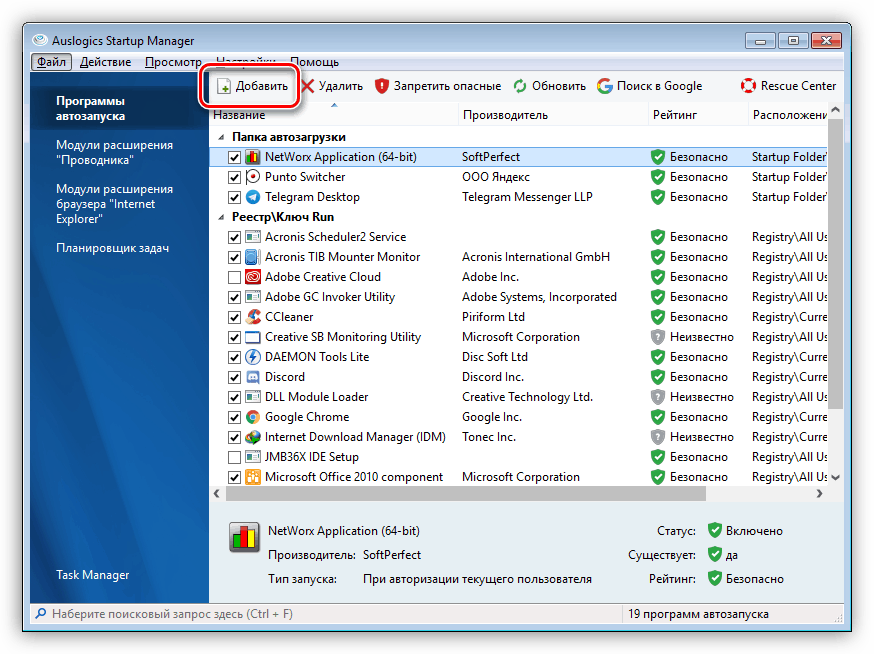
Task: Click the Internet Download Manager icon
Action: click(253, 437)
